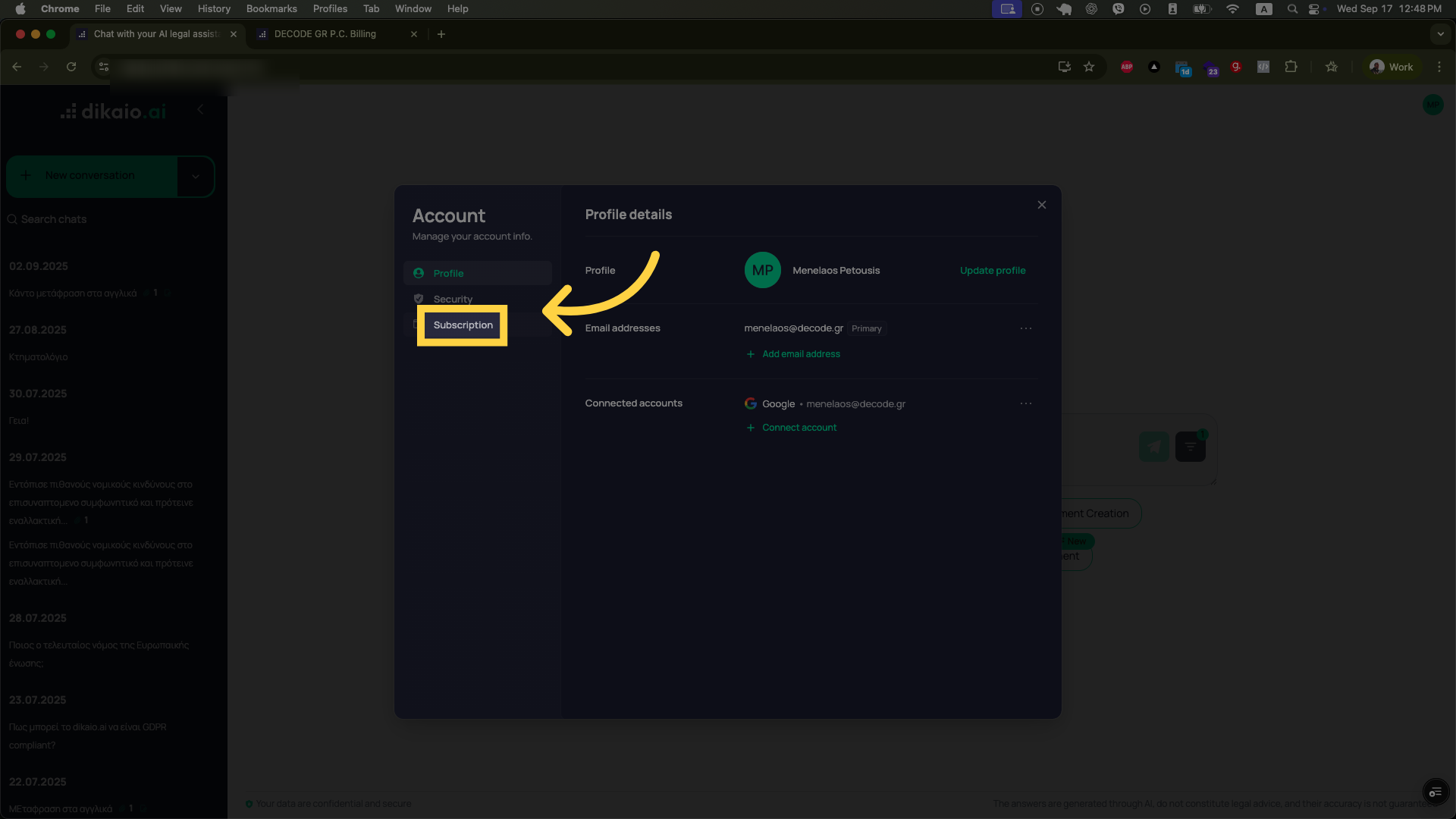Open the AI assistant chat bubble icon bottom right
1456x819 pixels.
1436,791
